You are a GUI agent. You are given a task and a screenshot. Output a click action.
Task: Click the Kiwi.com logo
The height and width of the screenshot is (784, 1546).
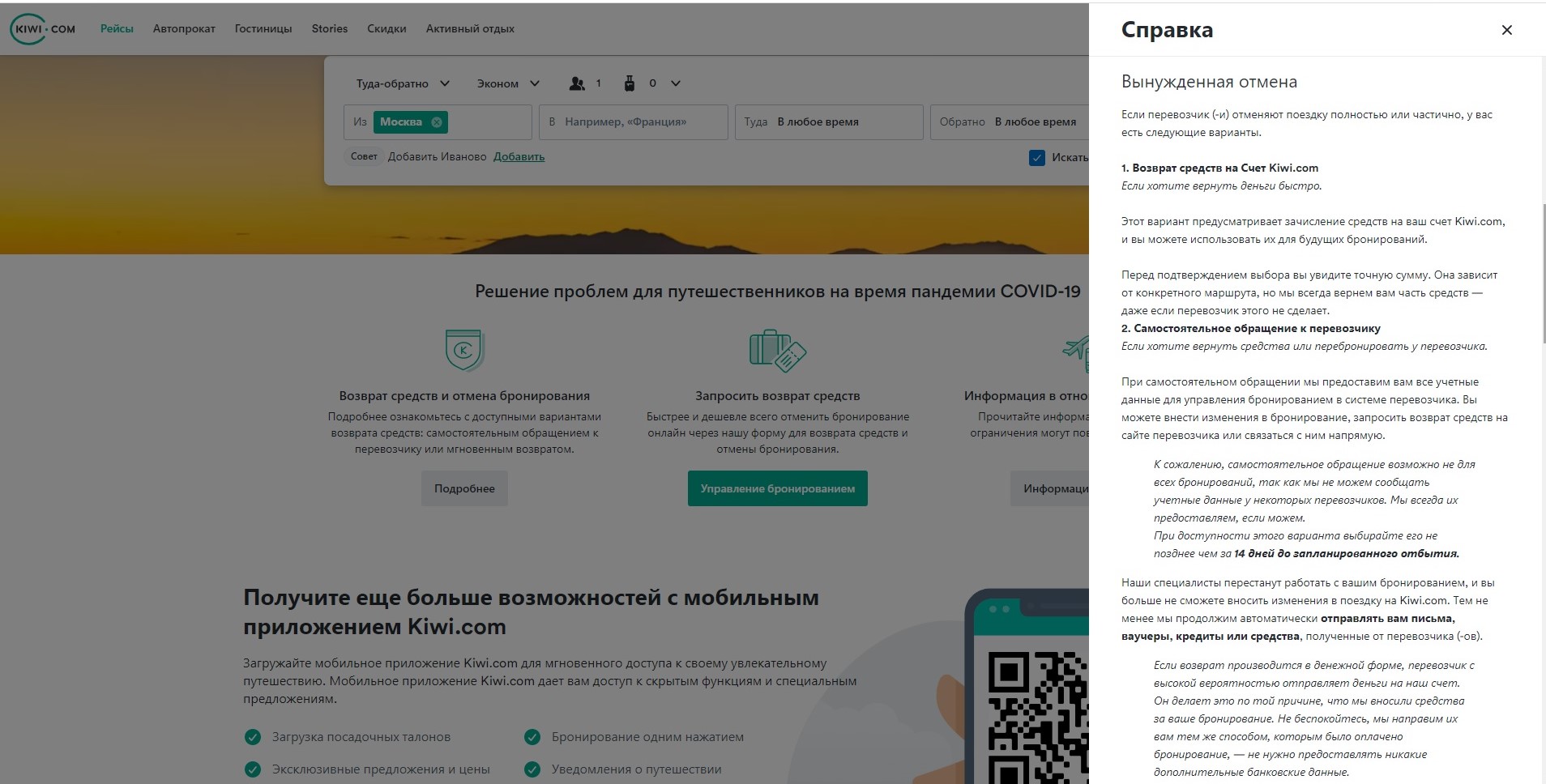click(42, 29)
